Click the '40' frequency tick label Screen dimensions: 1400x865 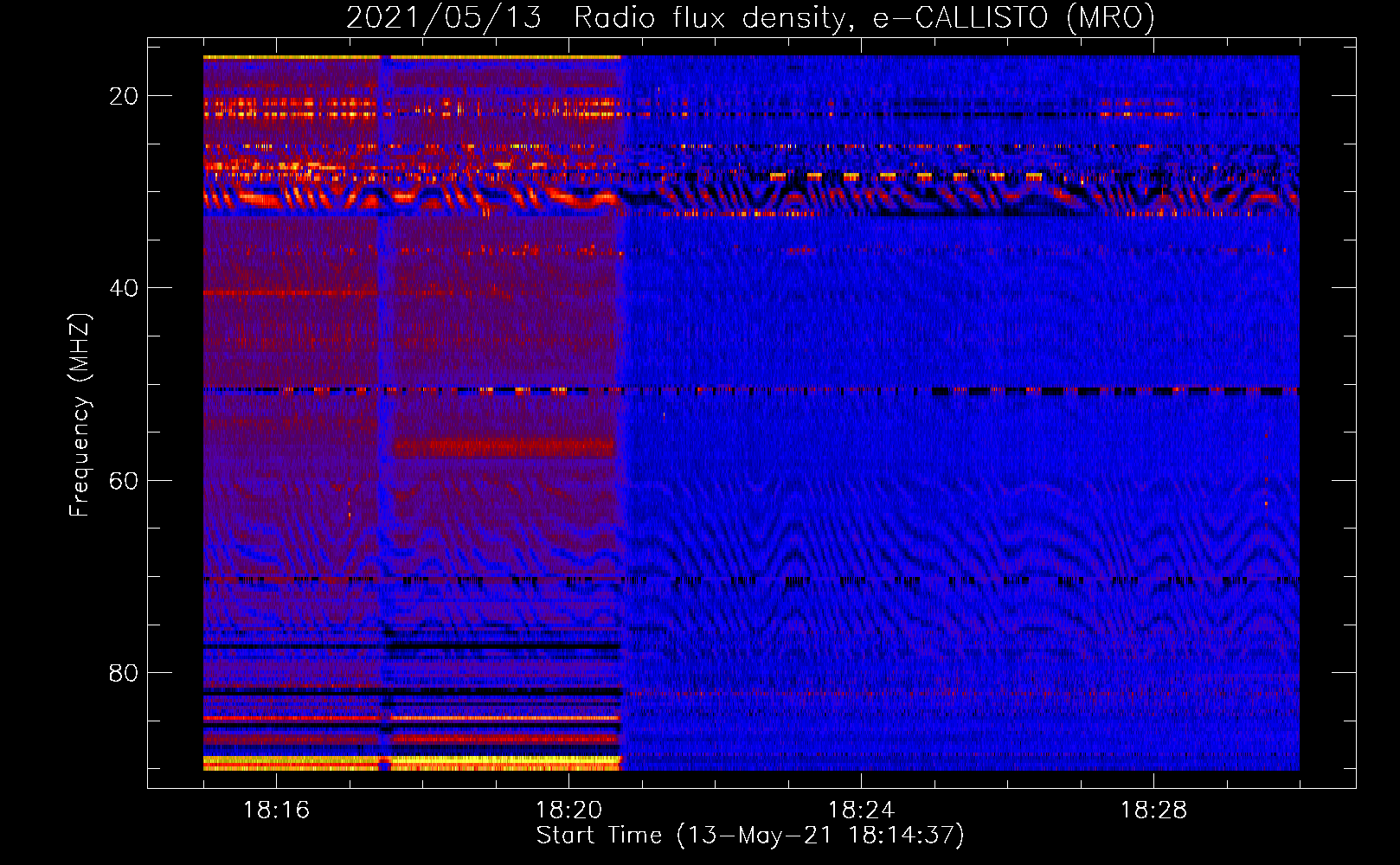pyautogui.click(x=124, y=288)
